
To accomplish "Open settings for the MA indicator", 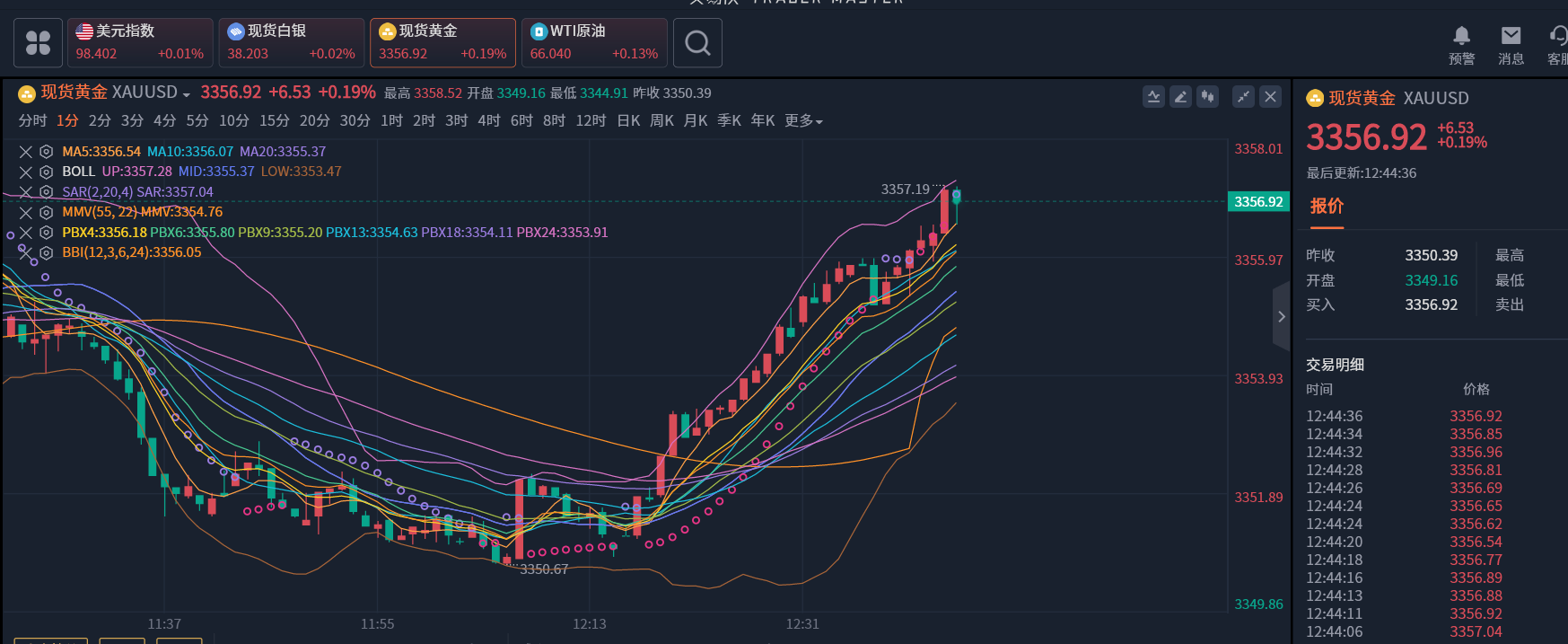I will tap(46, 152).
